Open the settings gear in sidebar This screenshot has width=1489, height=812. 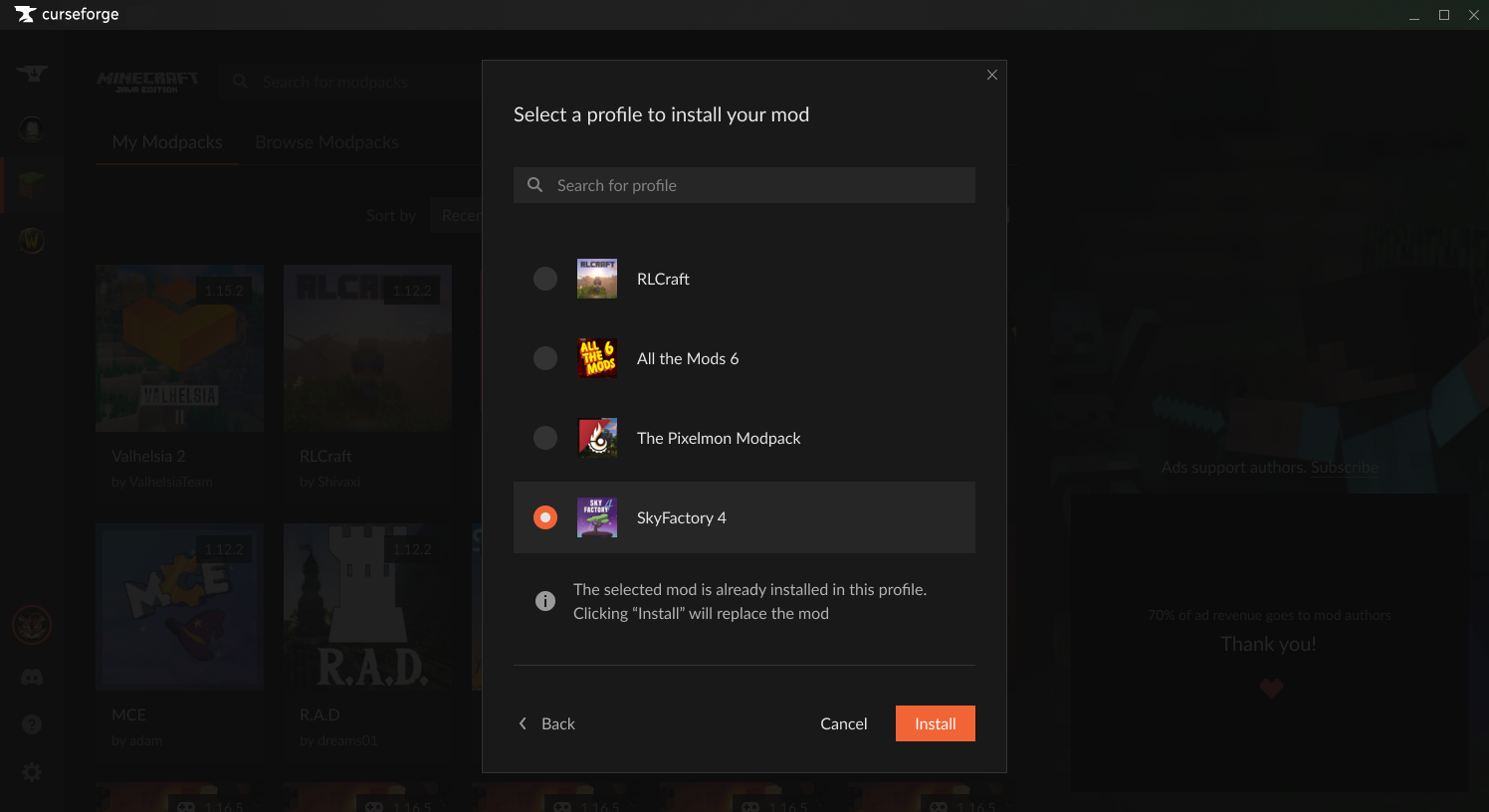pos(32,772)
